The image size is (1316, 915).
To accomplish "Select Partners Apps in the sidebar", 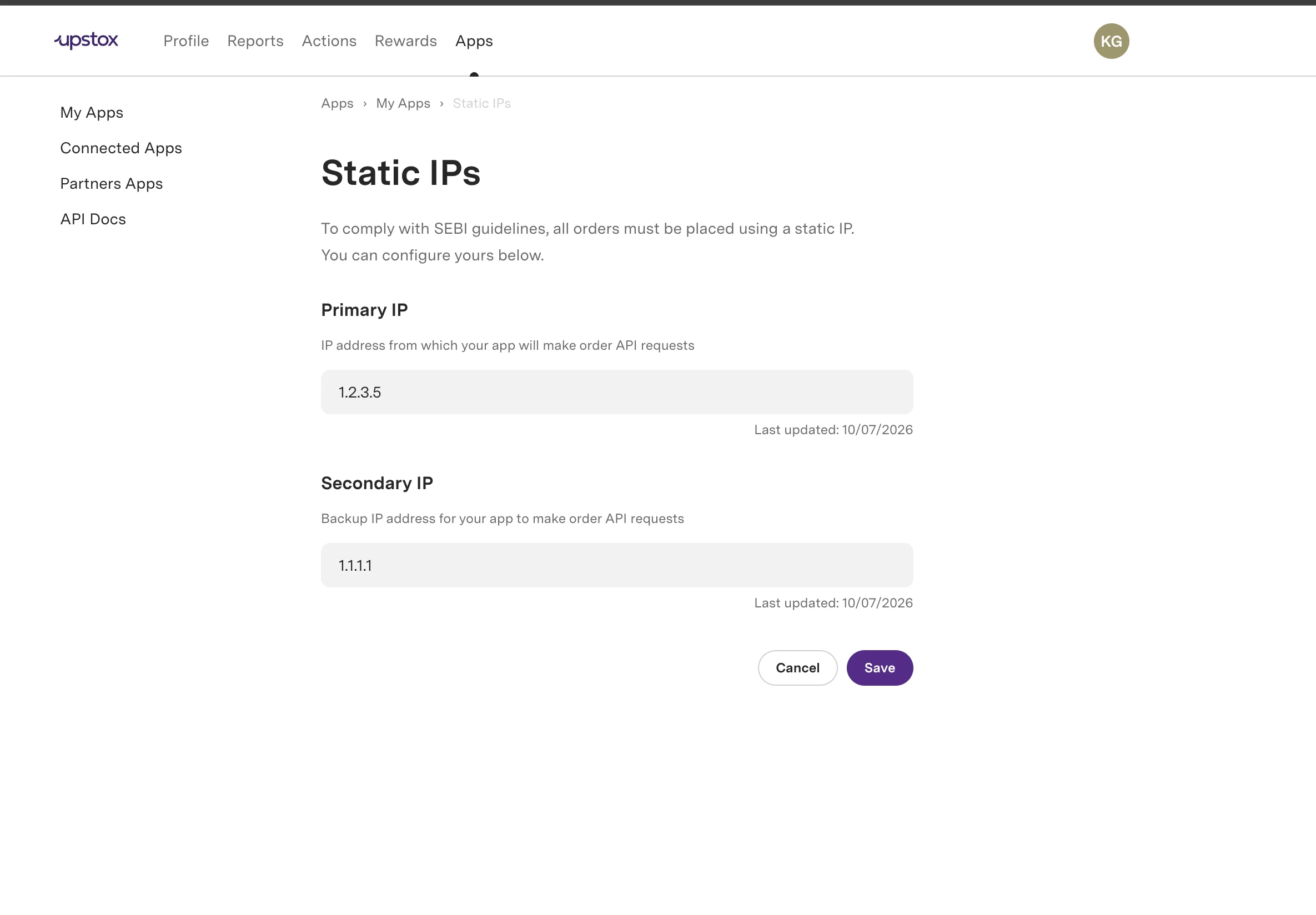I will [112, 184].
